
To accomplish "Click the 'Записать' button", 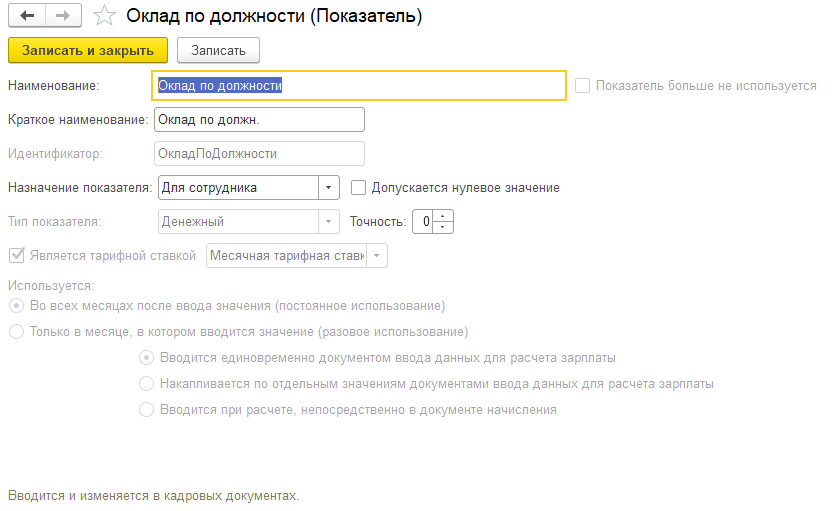I will [x=218, y=50].
